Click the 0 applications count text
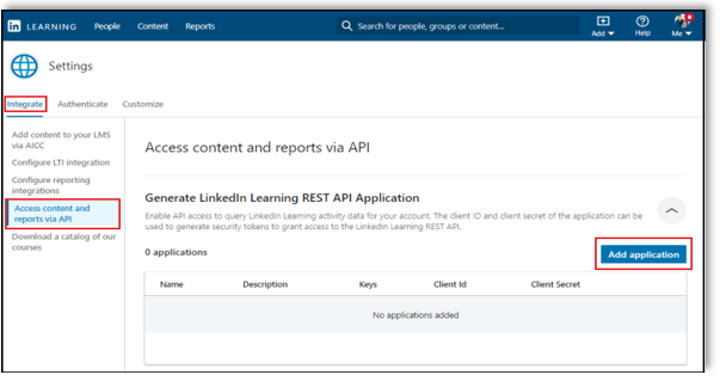Screen dimensions: 720x376 176,252
